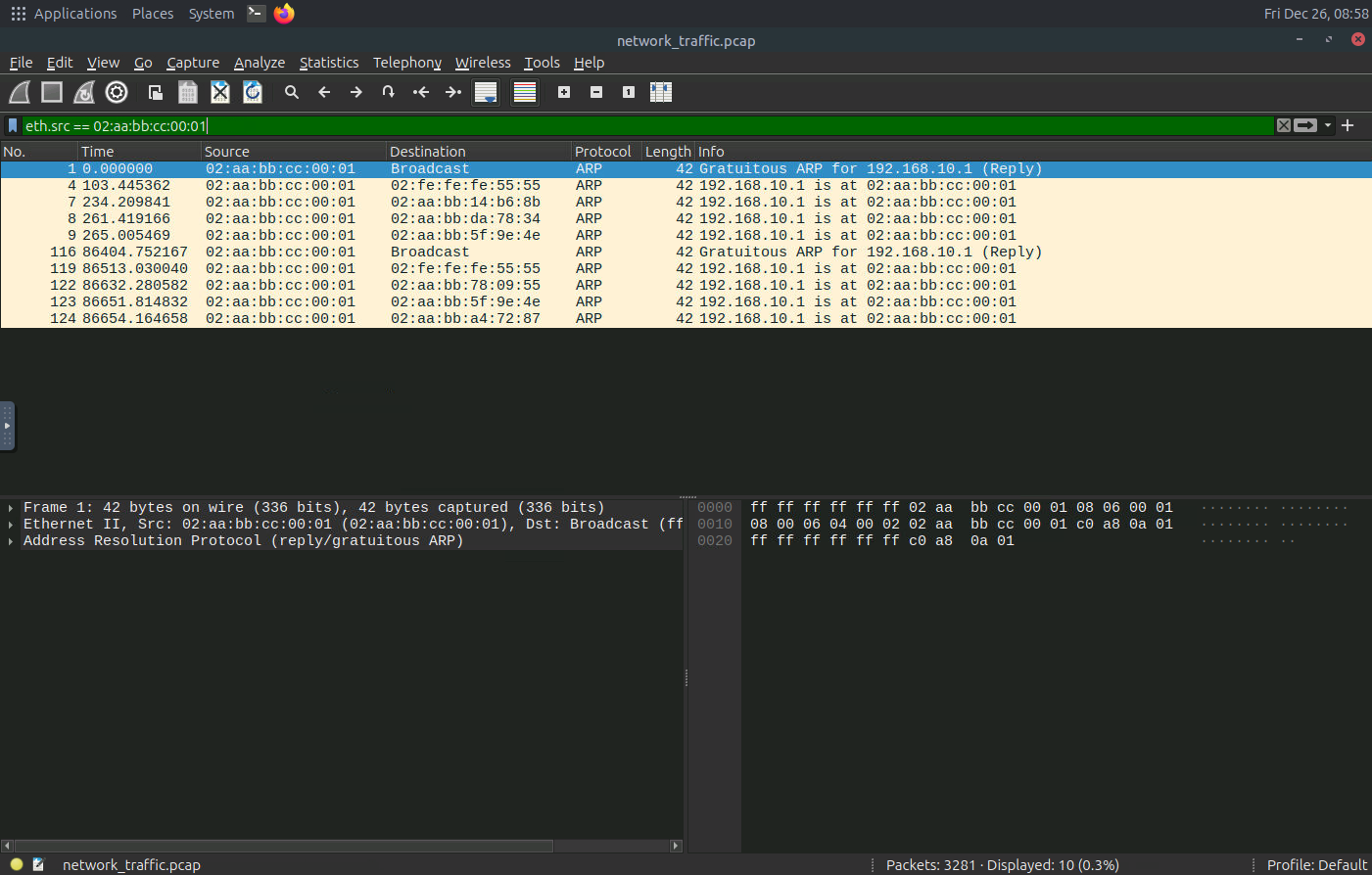Open the display filter history dropdown

coord(1328,125)
